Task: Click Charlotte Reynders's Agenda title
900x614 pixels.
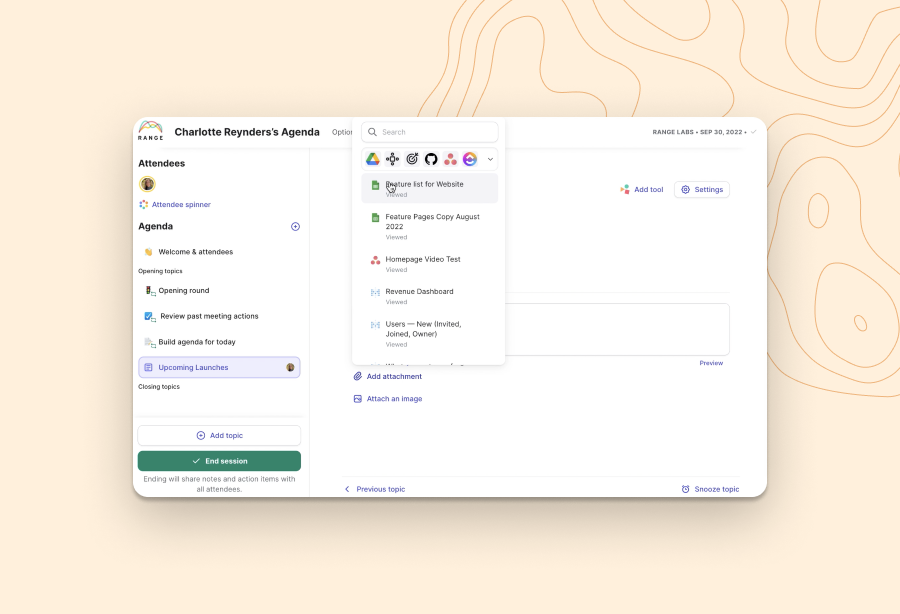Action: click(247, 132)
